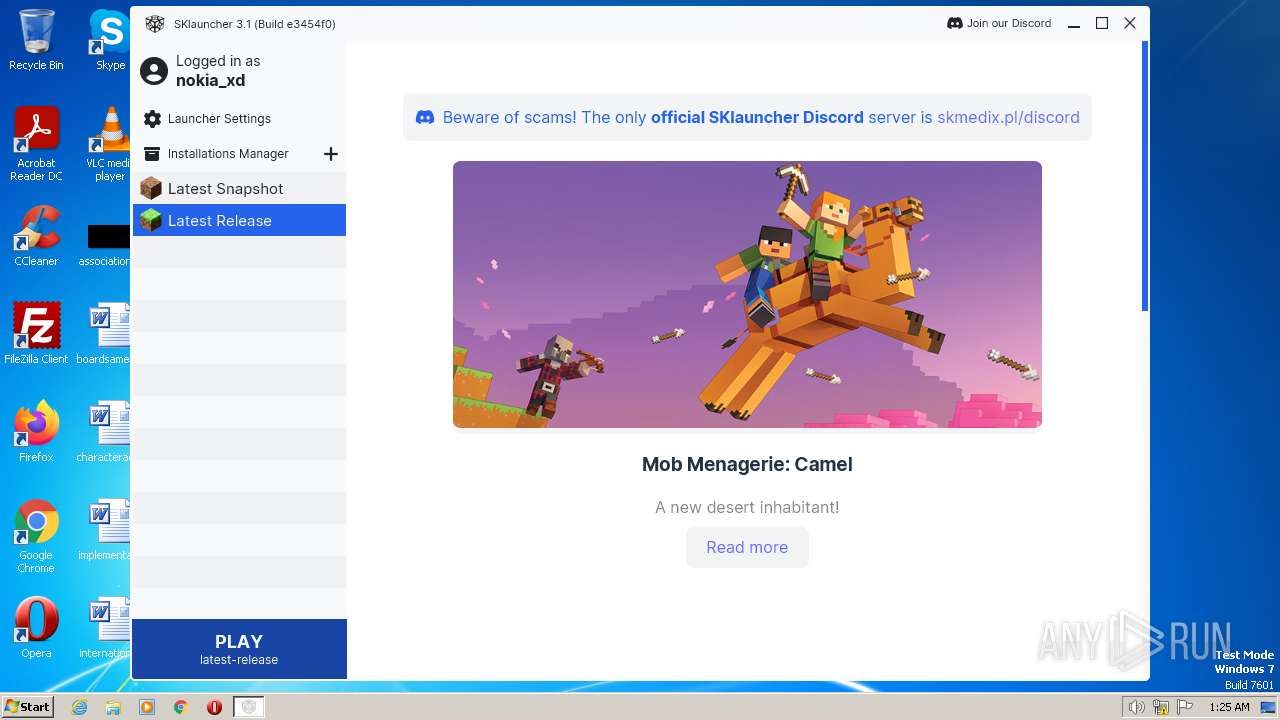Open File Explorer from taskbar
The height and width of the screenshot is (720, 1280).
pos(113,707)
